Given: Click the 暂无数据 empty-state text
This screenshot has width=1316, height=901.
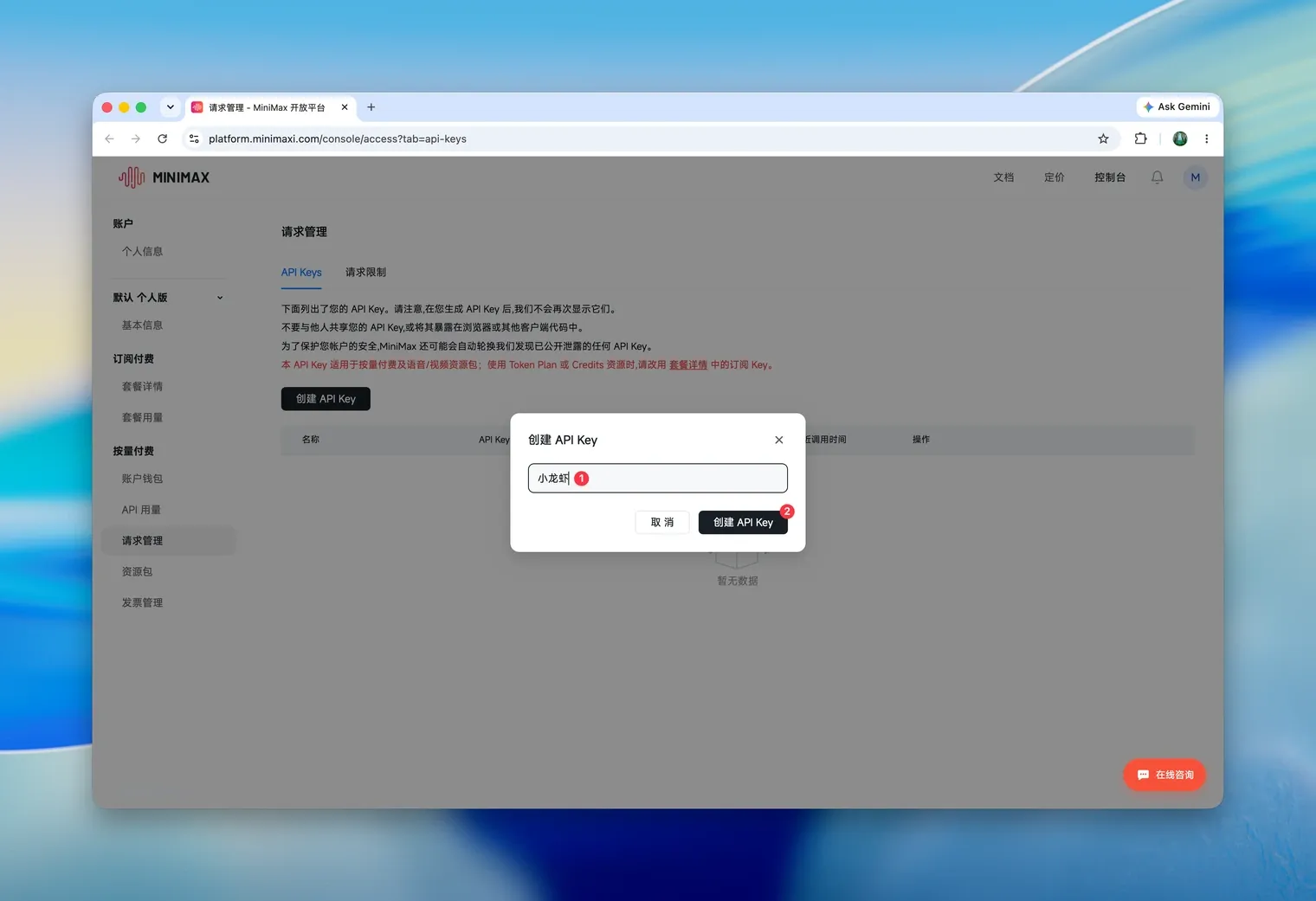Looking at the screenshot, I should pyautogui.click(x=738, y=581).
